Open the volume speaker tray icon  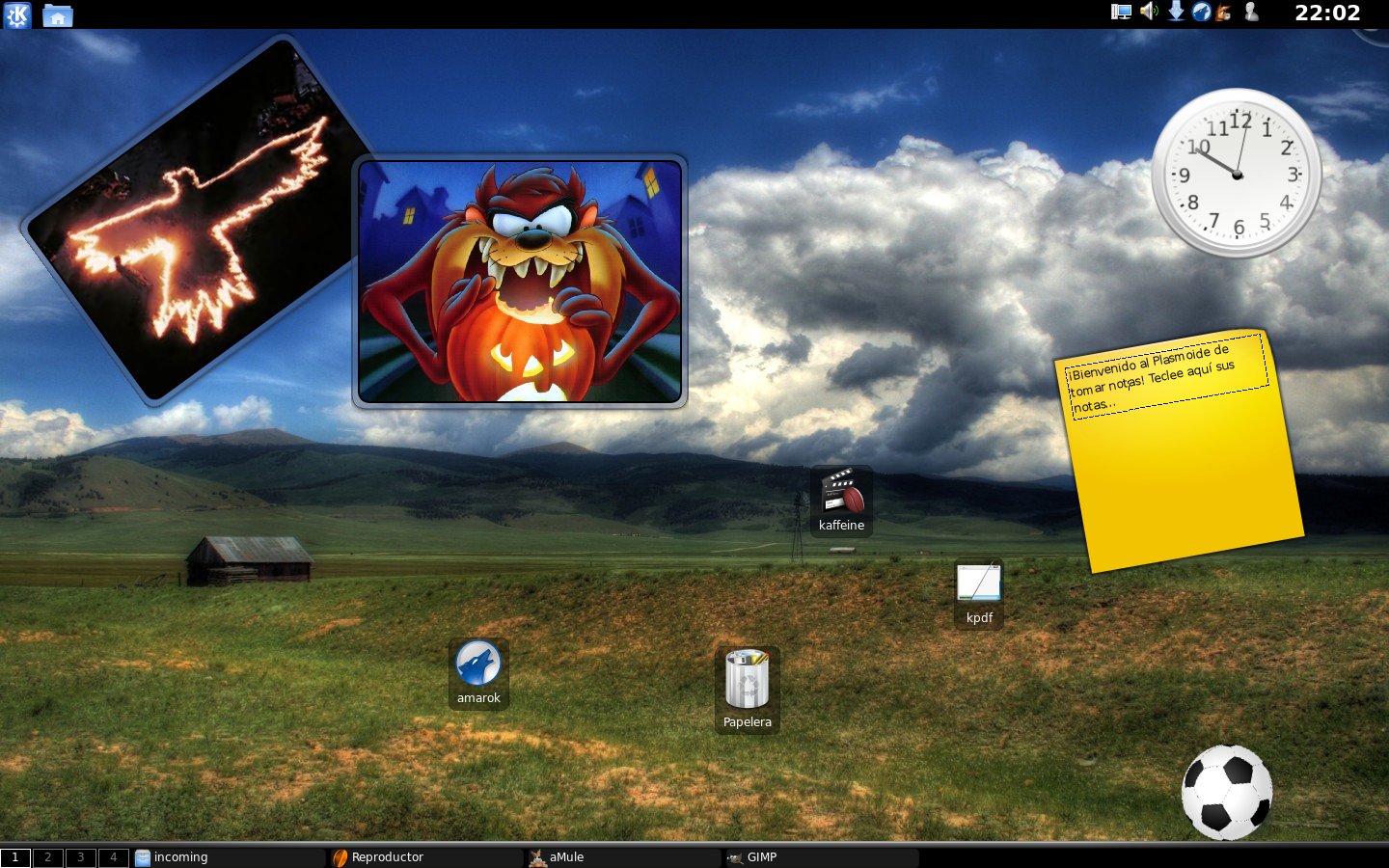(x=1149, y=12)
